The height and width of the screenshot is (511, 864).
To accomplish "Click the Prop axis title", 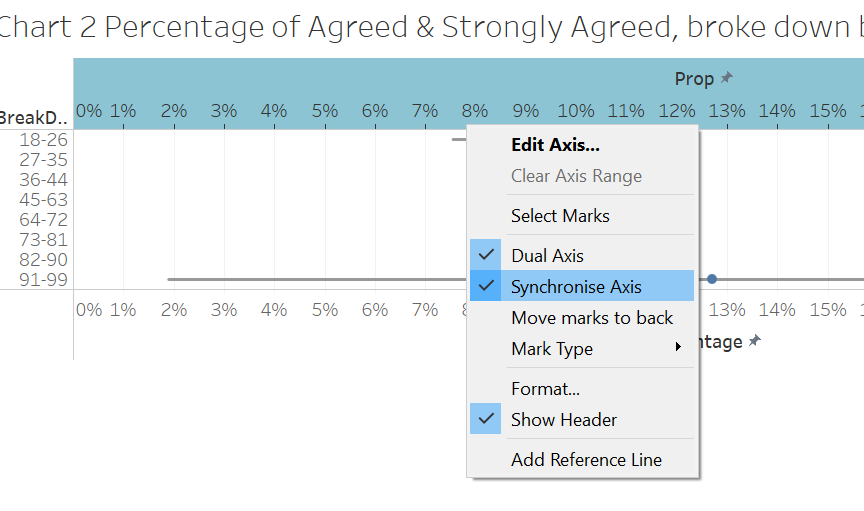I will (x=694, y=79).
